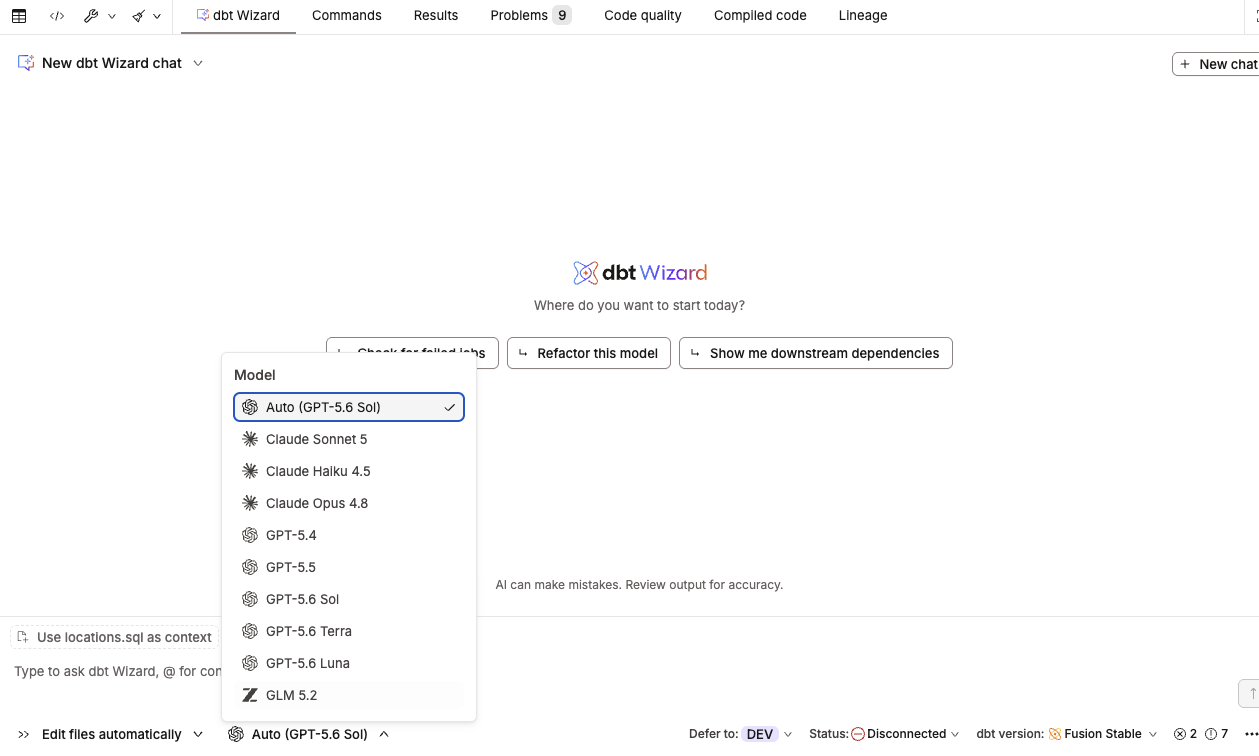Viewport: 1259px width, 756px height.
Task: Click the paintbrush format icon
Action: [138, 16]
